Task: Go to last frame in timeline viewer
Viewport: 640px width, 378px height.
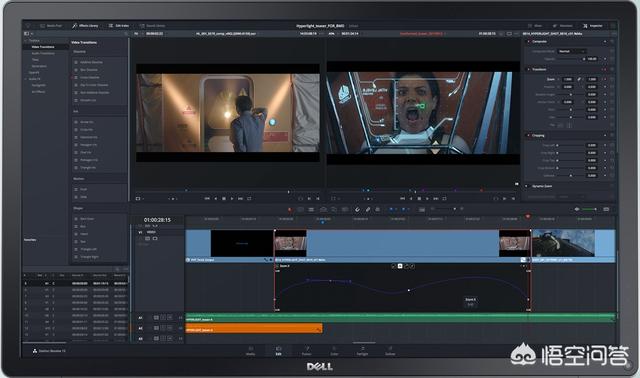Action: point(436,199)
